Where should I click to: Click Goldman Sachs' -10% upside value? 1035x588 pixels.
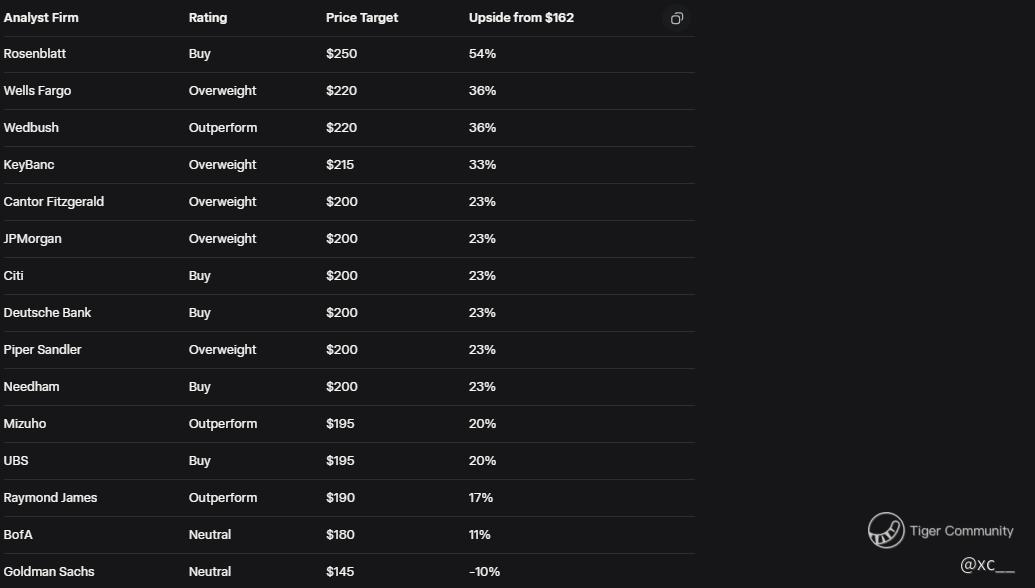(x=484, y=572)
